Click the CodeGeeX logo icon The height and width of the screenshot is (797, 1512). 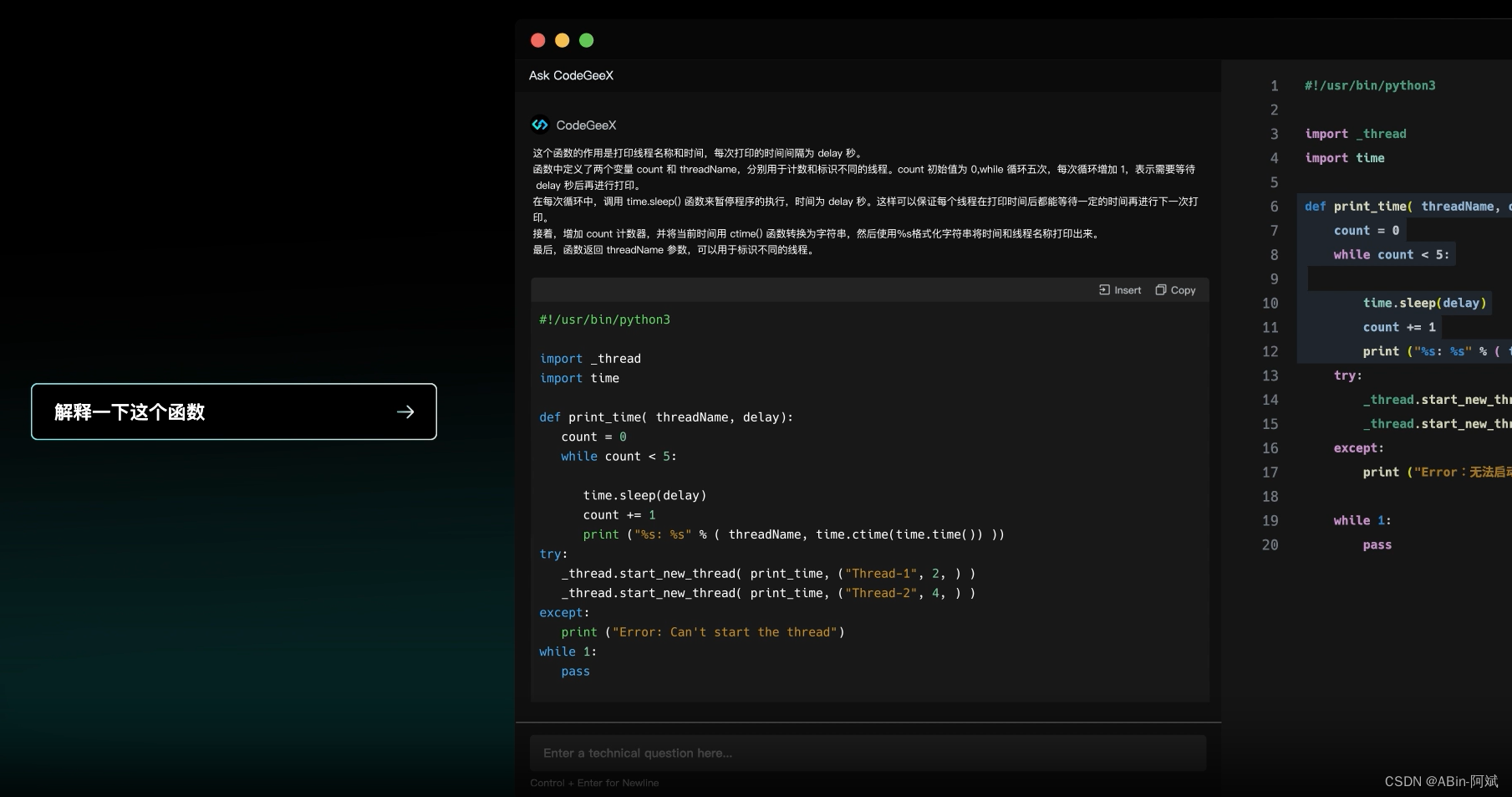click(x=540, y=125)
